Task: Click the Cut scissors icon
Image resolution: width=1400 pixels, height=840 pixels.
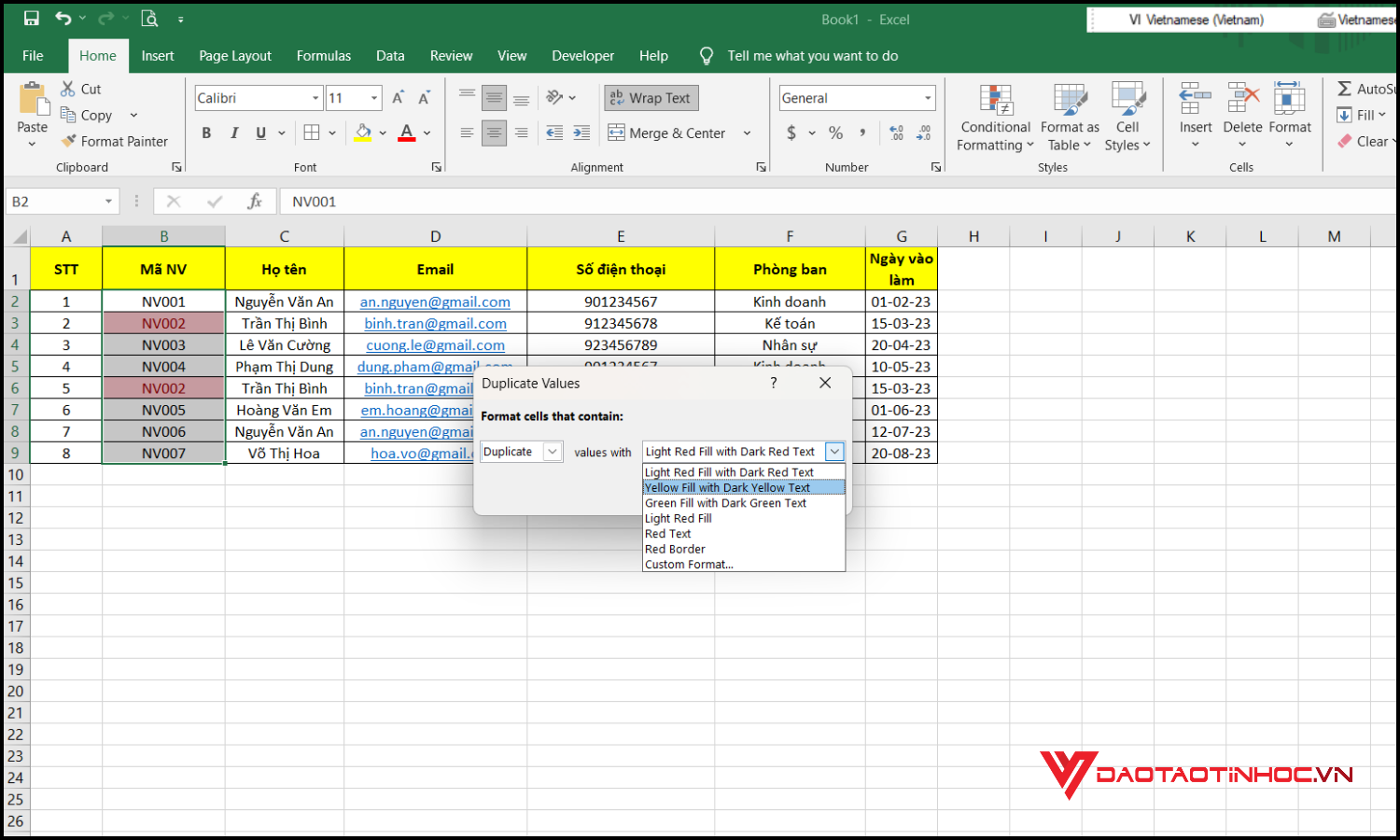Action: [68, 89]
